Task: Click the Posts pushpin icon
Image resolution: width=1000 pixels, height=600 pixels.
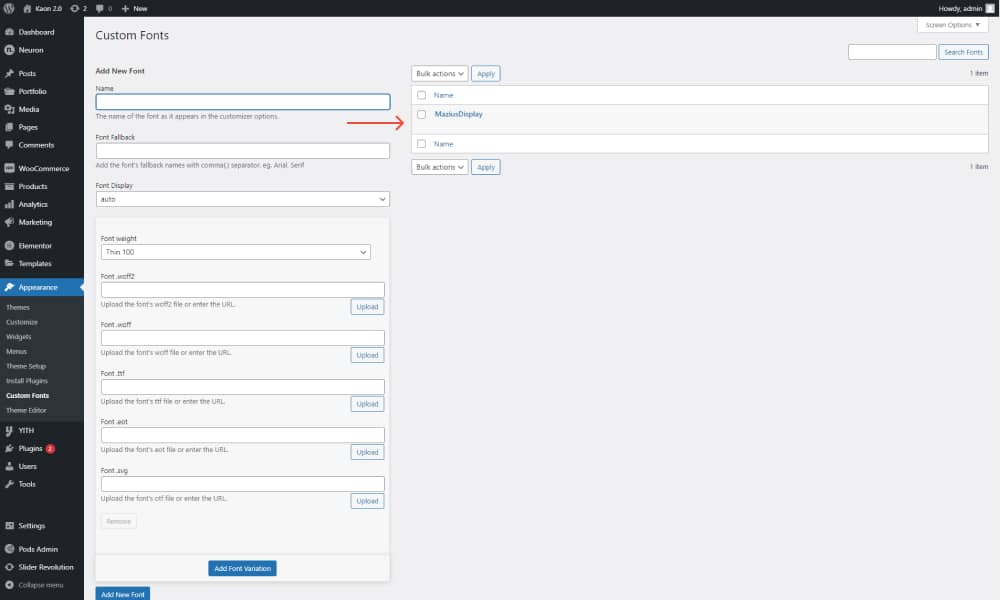Action: coord(9,73)
